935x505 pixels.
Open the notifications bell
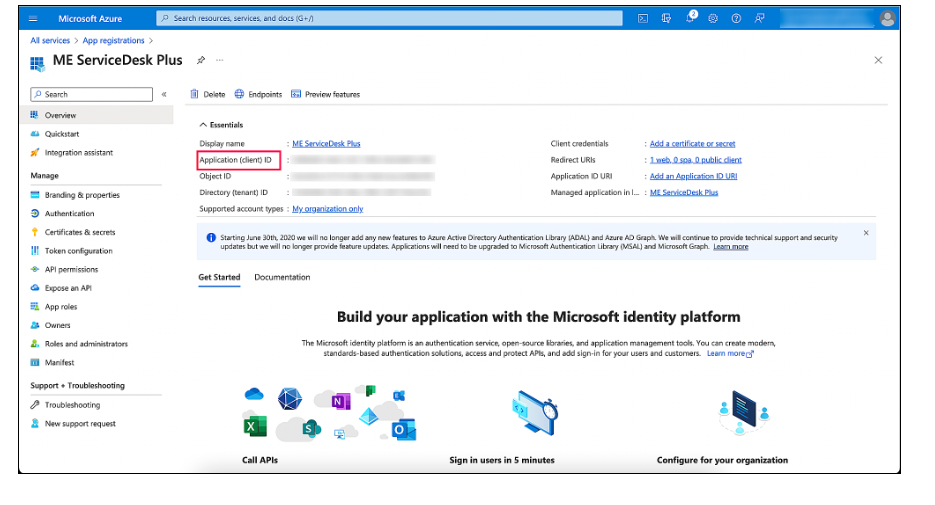pos(690,18)
